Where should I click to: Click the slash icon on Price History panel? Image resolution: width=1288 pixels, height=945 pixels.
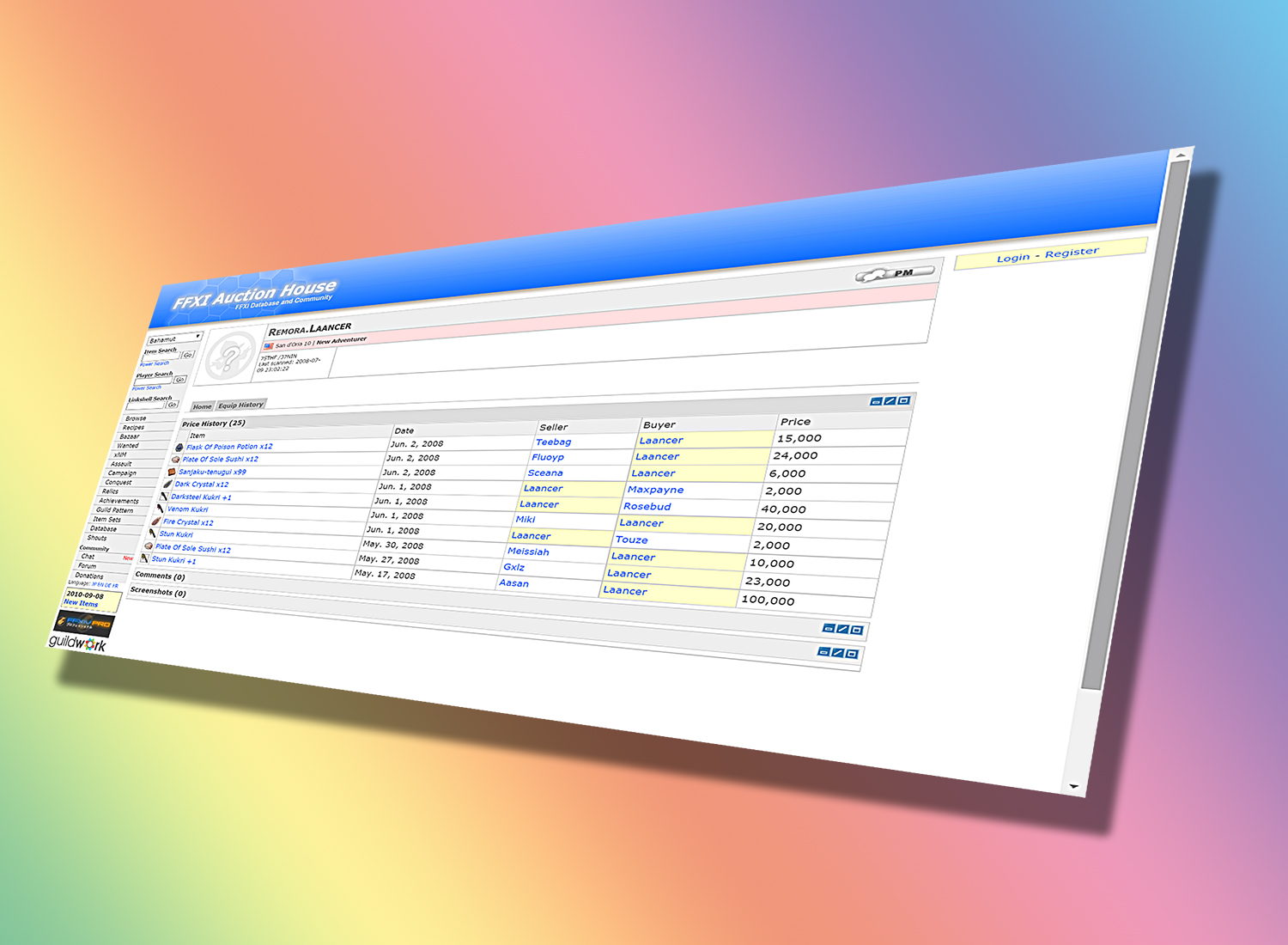[890, 400]
